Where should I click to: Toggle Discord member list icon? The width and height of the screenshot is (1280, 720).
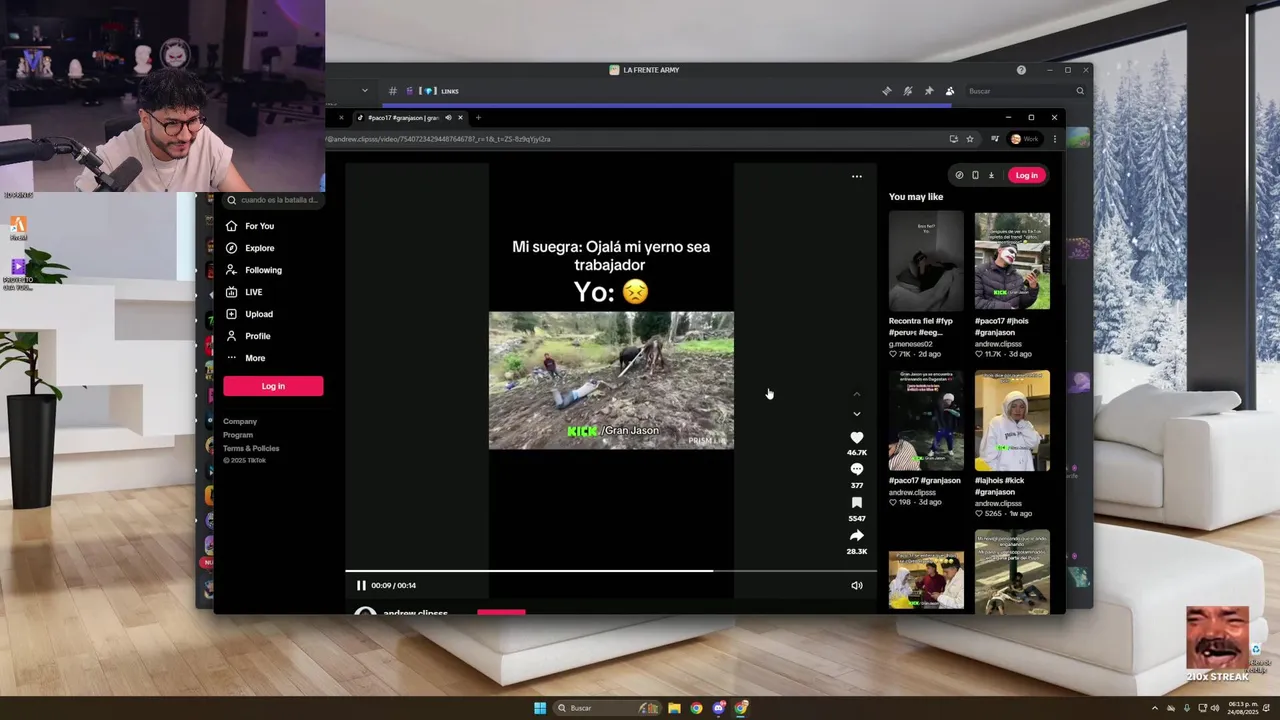click(950, 91)
